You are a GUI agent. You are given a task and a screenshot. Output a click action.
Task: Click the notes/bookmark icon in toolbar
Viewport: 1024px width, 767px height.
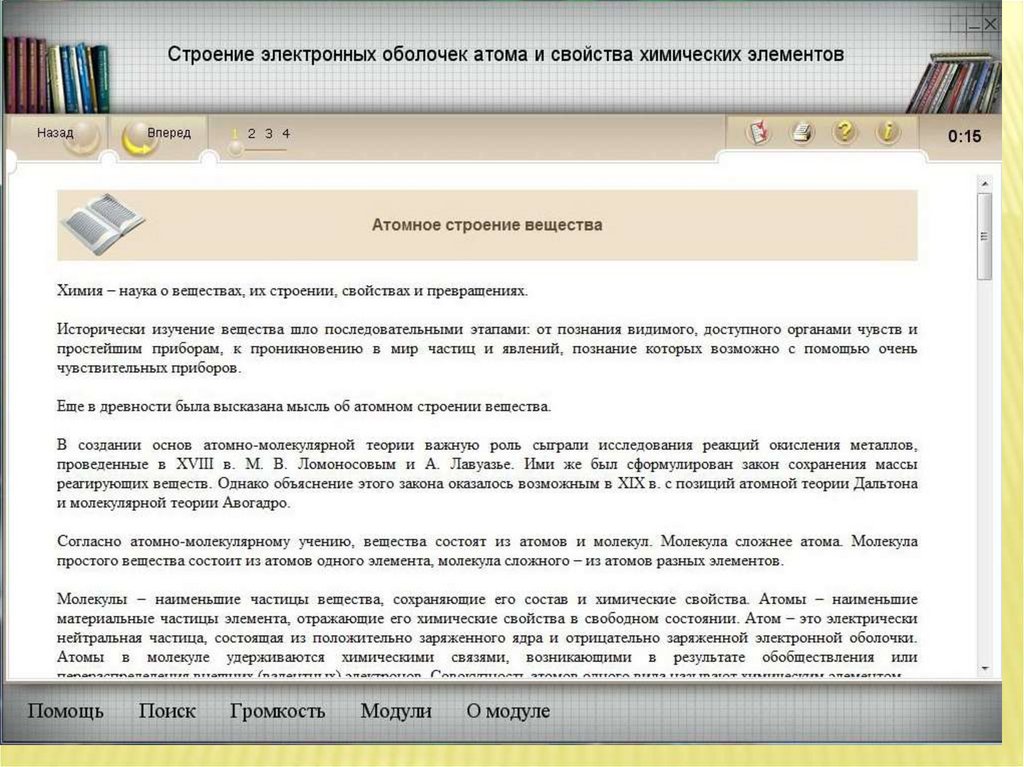[758, 133]
